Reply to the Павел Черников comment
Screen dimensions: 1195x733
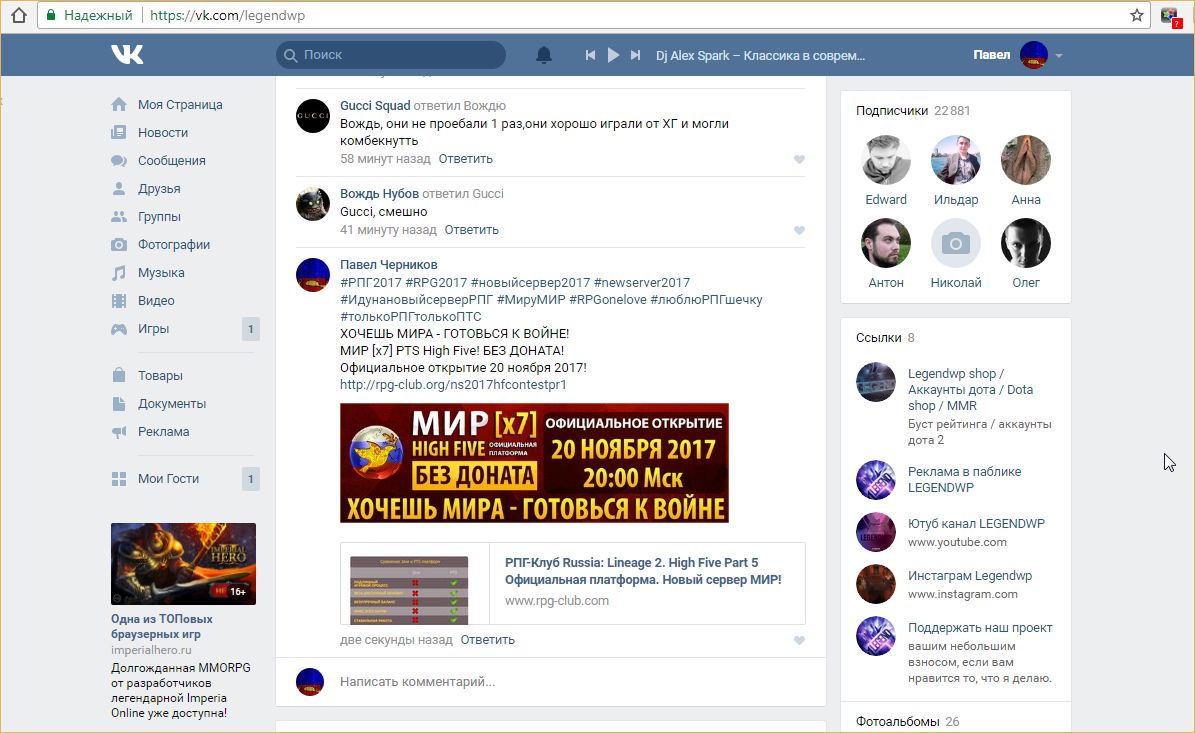pyautogui.click(x=488, y=639)
